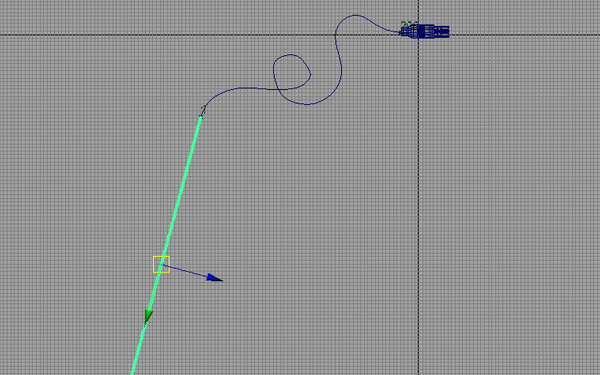Image resolution: width=600 pixels, height=375 pixels.
Task: Select the curve at its self-intersection point
Action: [x=278, y=89]
